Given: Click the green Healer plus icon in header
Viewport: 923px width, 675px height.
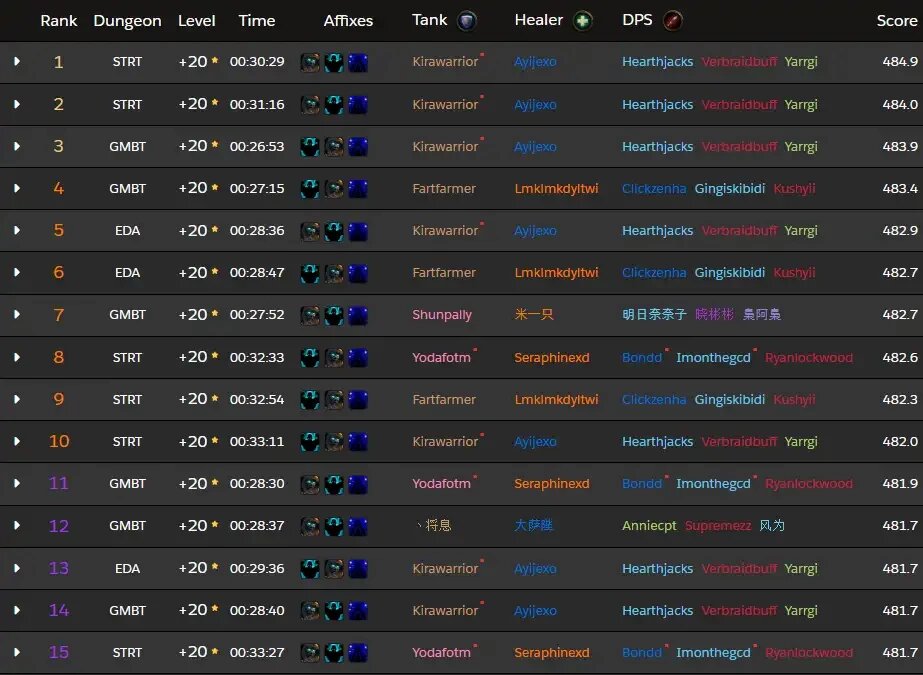Looking at the screenshot, I should click(x=582, y=21).
